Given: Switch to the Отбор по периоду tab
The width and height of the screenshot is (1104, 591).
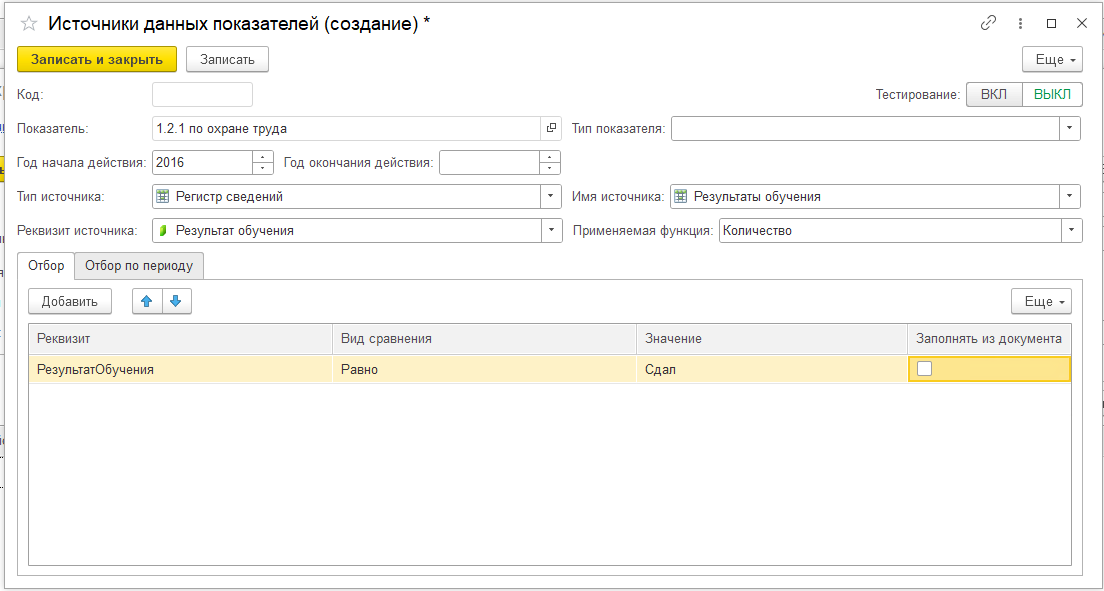Looking at the screenshot, I should point(139,266).
